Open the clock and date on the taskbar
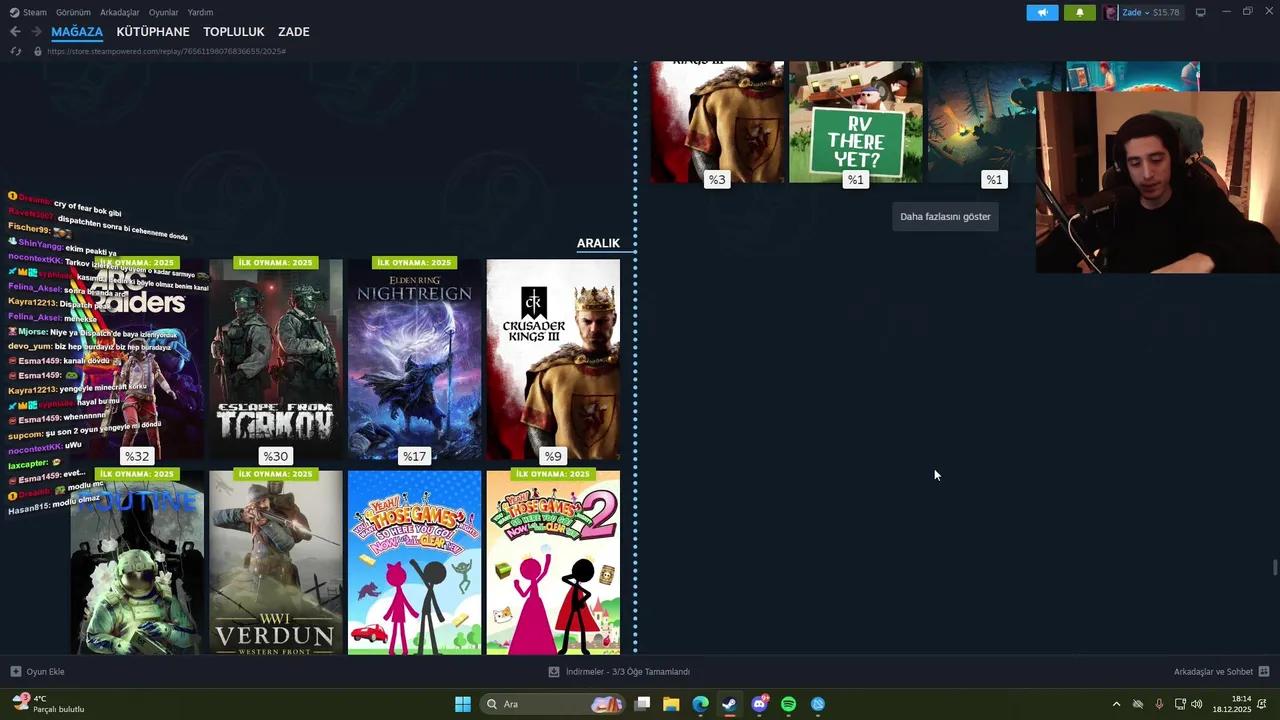Screen dimensions: 1280x720 click(x=1234, y=704)
